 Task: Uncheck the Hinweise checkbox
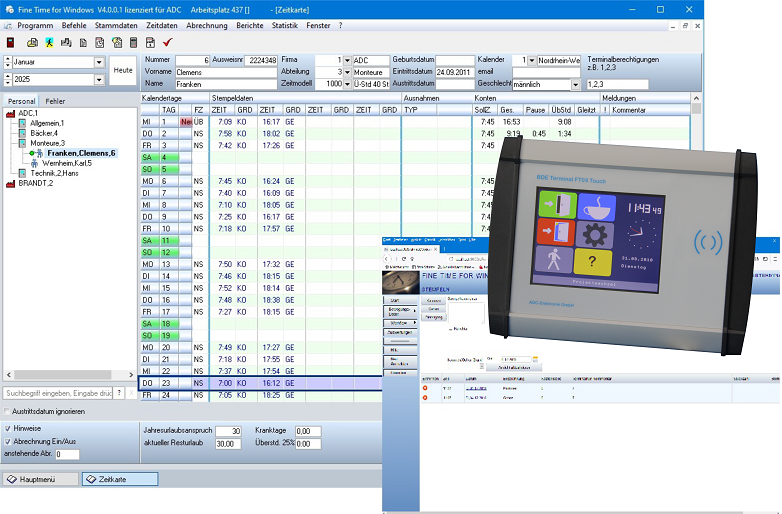pyautogui.click(x=9, y=427)
